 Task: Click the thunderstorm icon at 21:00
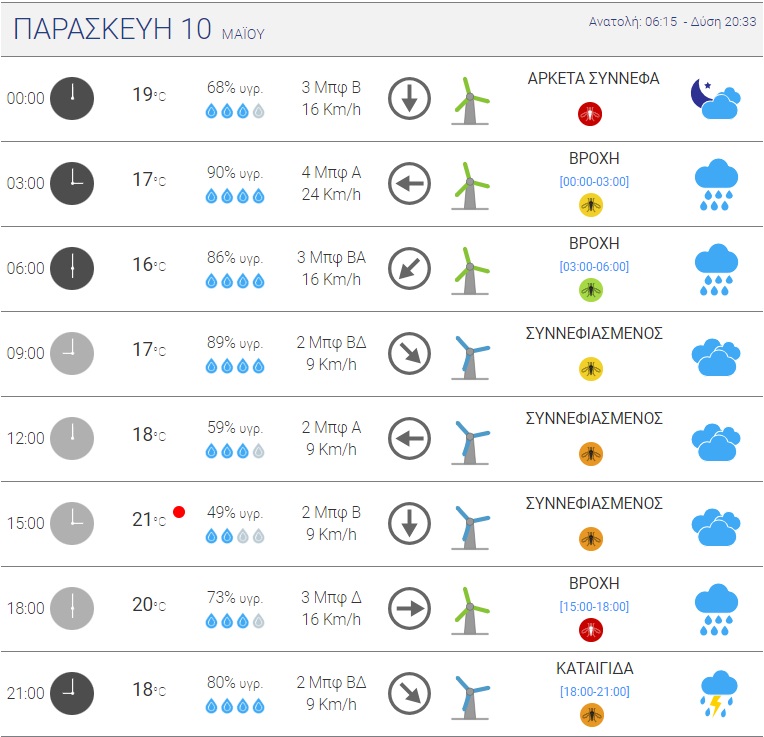pos(716,694)
